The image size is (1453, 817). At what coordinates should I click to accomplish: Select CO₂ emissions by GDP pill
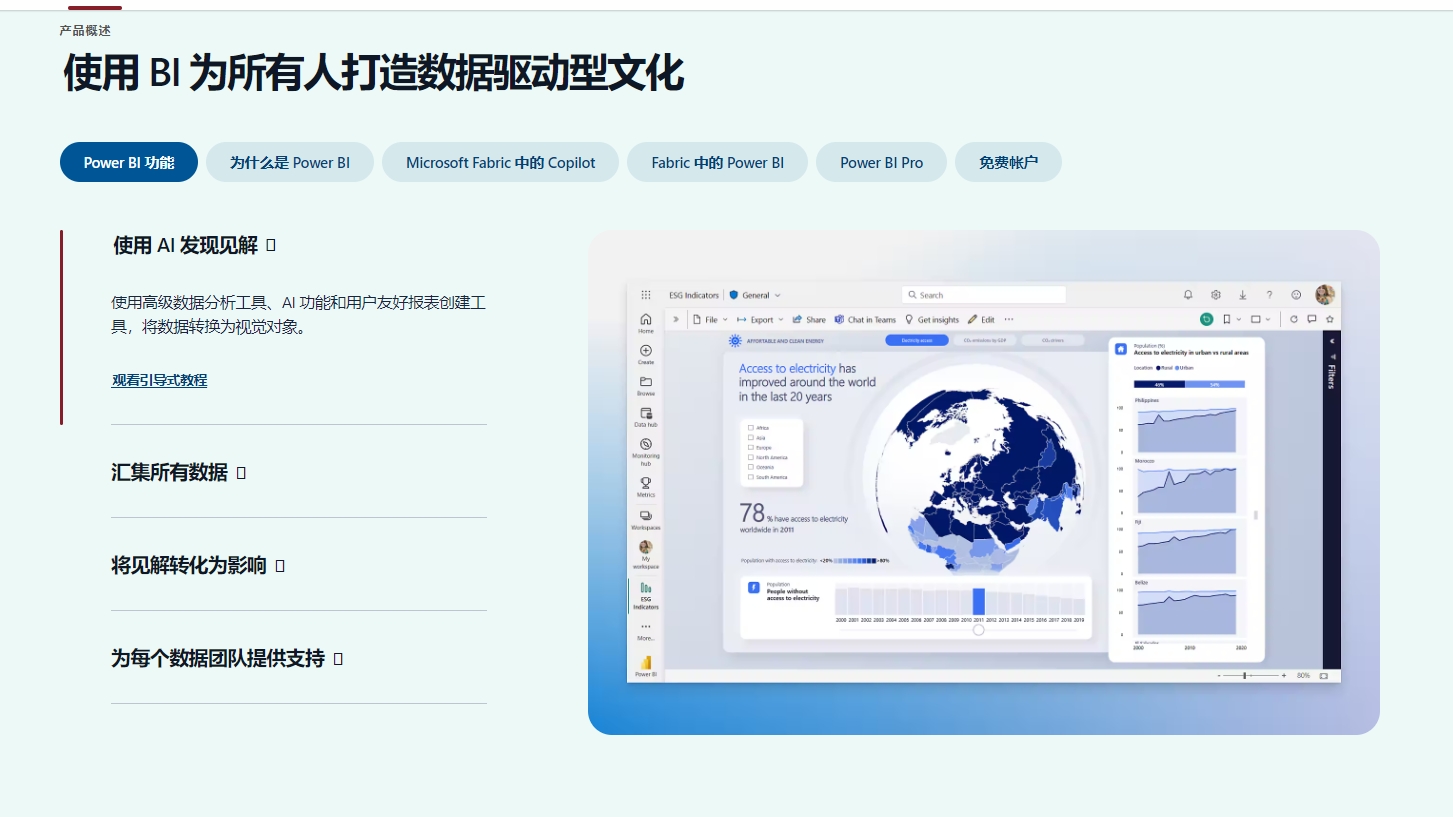984,340
